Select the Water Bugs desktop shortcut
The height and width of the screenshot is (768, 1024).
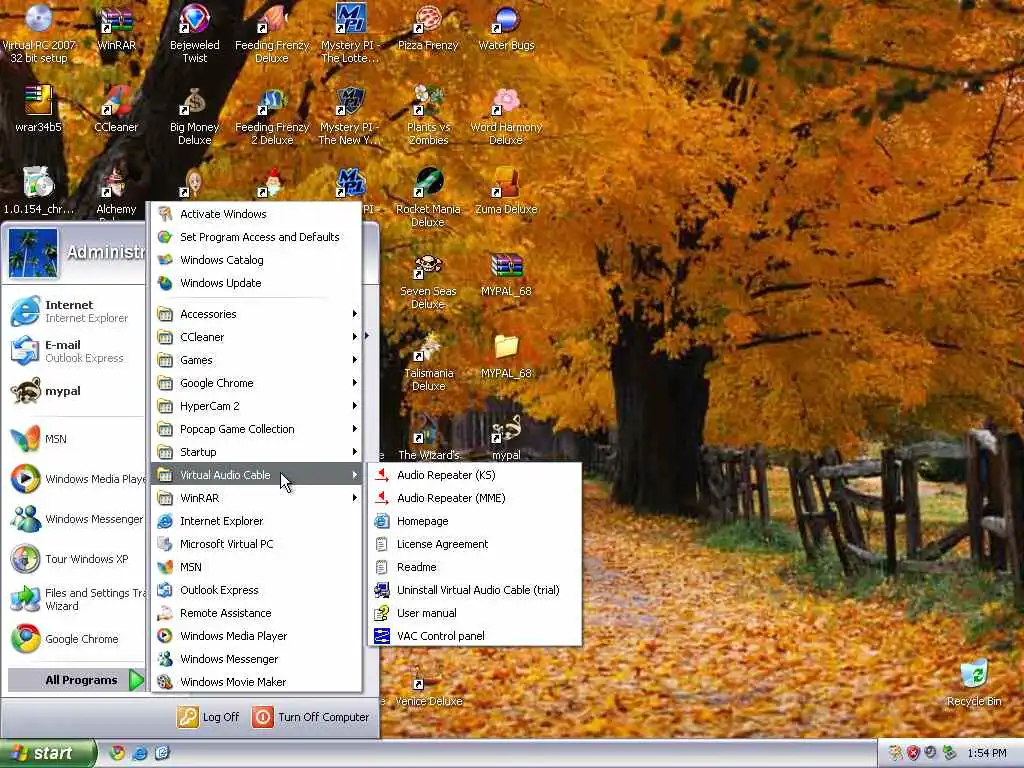506,28
